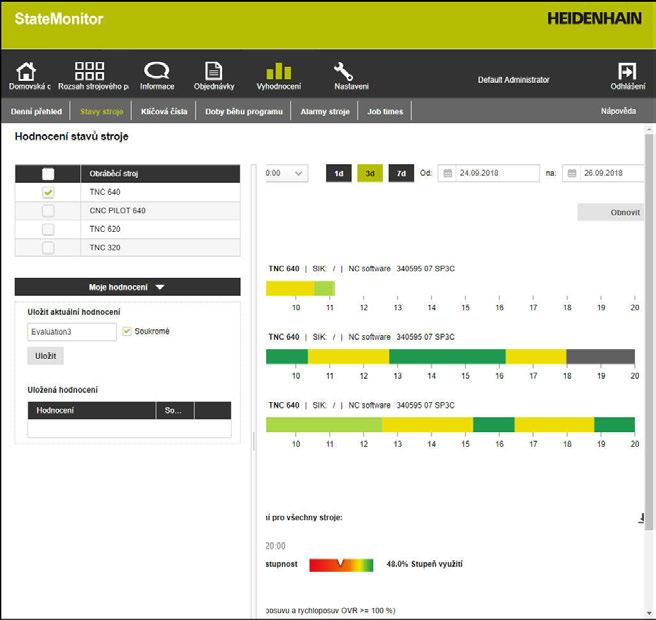
Task: Switch to the Job times tab
Action: (385, 111)
